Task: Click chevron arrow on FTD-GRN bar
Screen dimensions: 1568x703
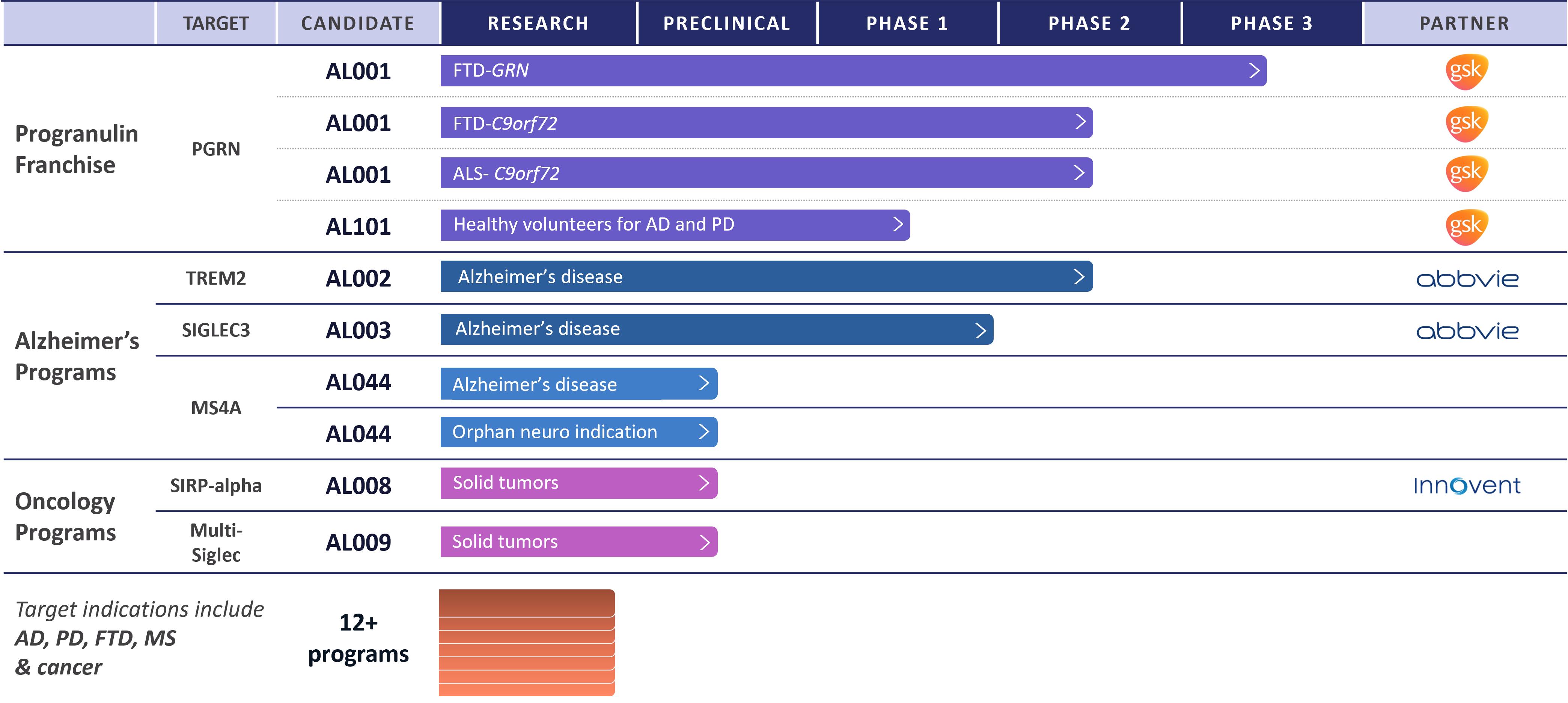Action: tap(1254, 71)
